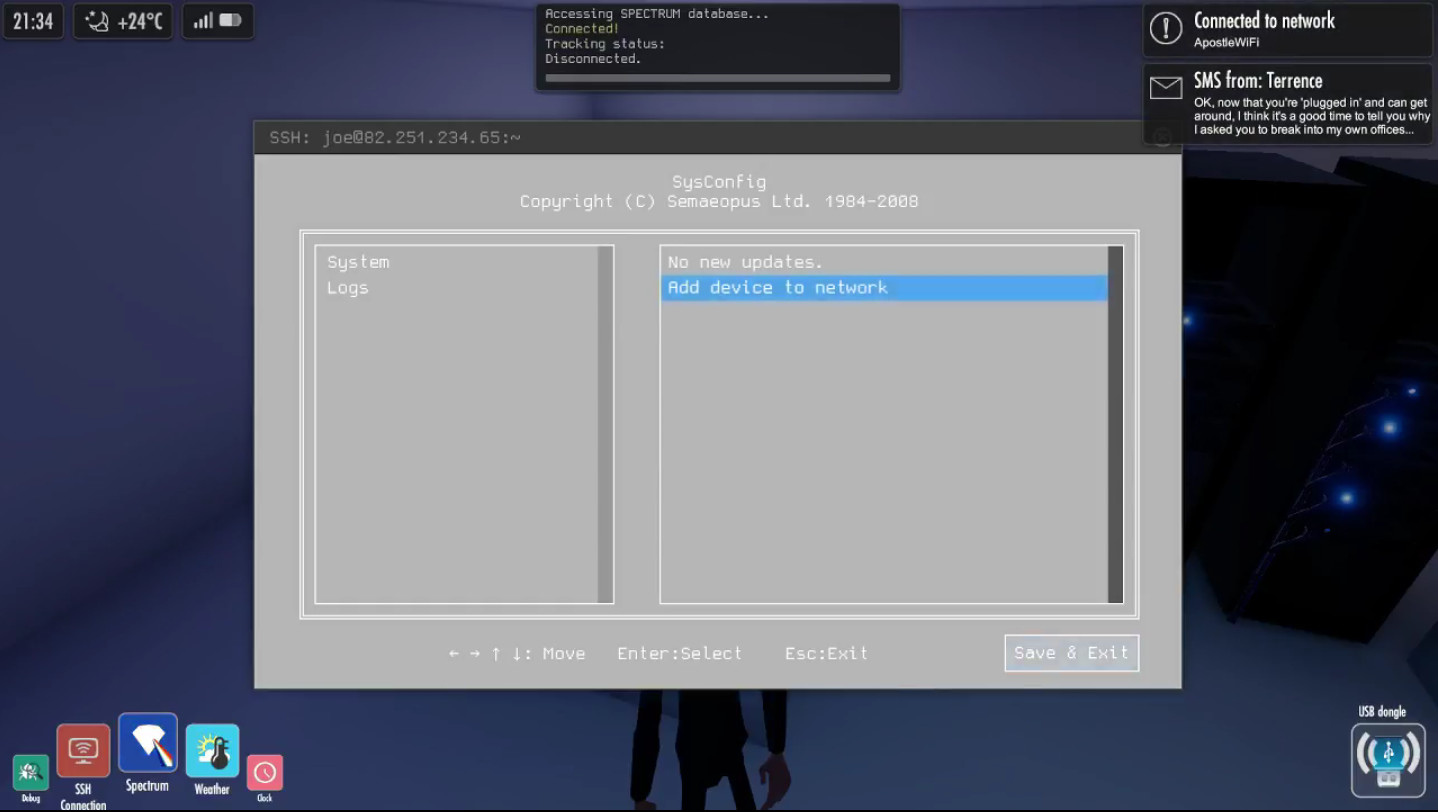Choose 'Add device to network' entry
The image size is (1438, 812).
777,288
